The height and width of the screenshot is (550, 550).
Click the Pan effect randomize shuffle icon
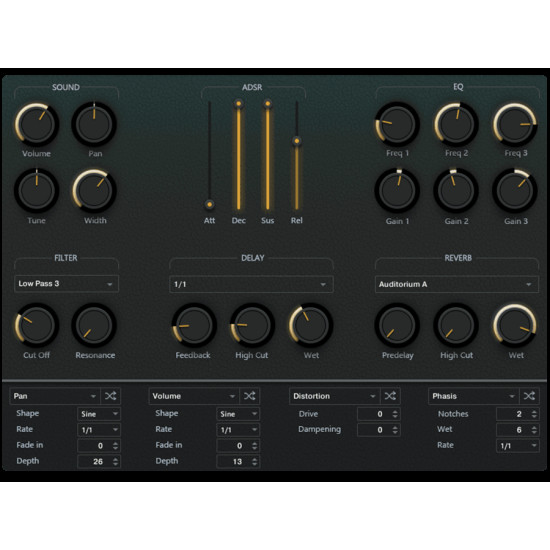[x=110, y=396]
